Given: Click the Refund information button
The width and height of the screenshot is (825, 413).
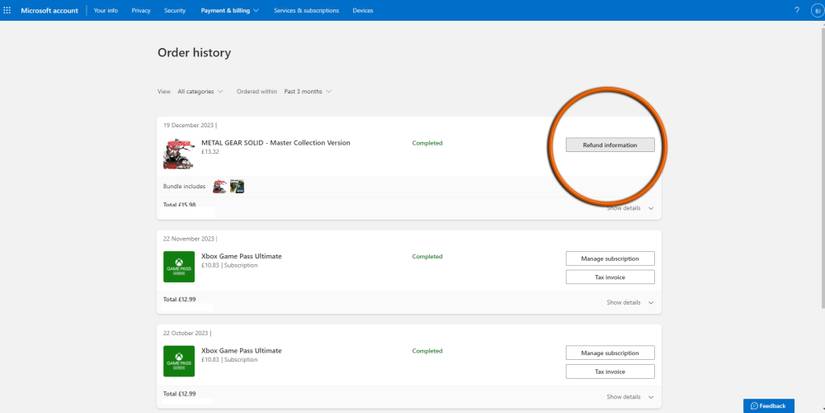Looking at the screenshot, I should 610,145.
